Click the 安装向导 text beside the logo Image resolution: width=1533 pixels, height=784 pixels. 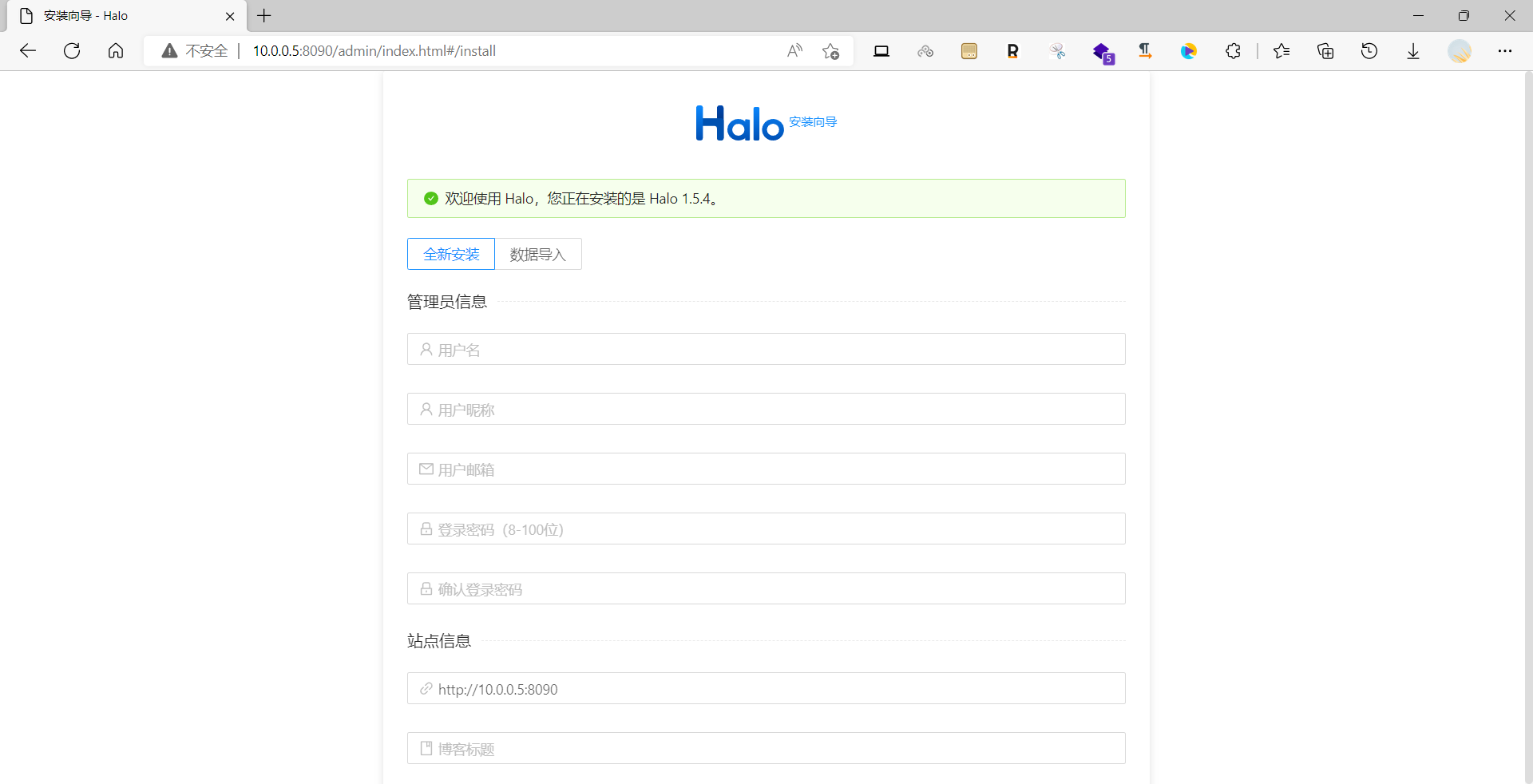pyautogui.click(x=813, y=121)
